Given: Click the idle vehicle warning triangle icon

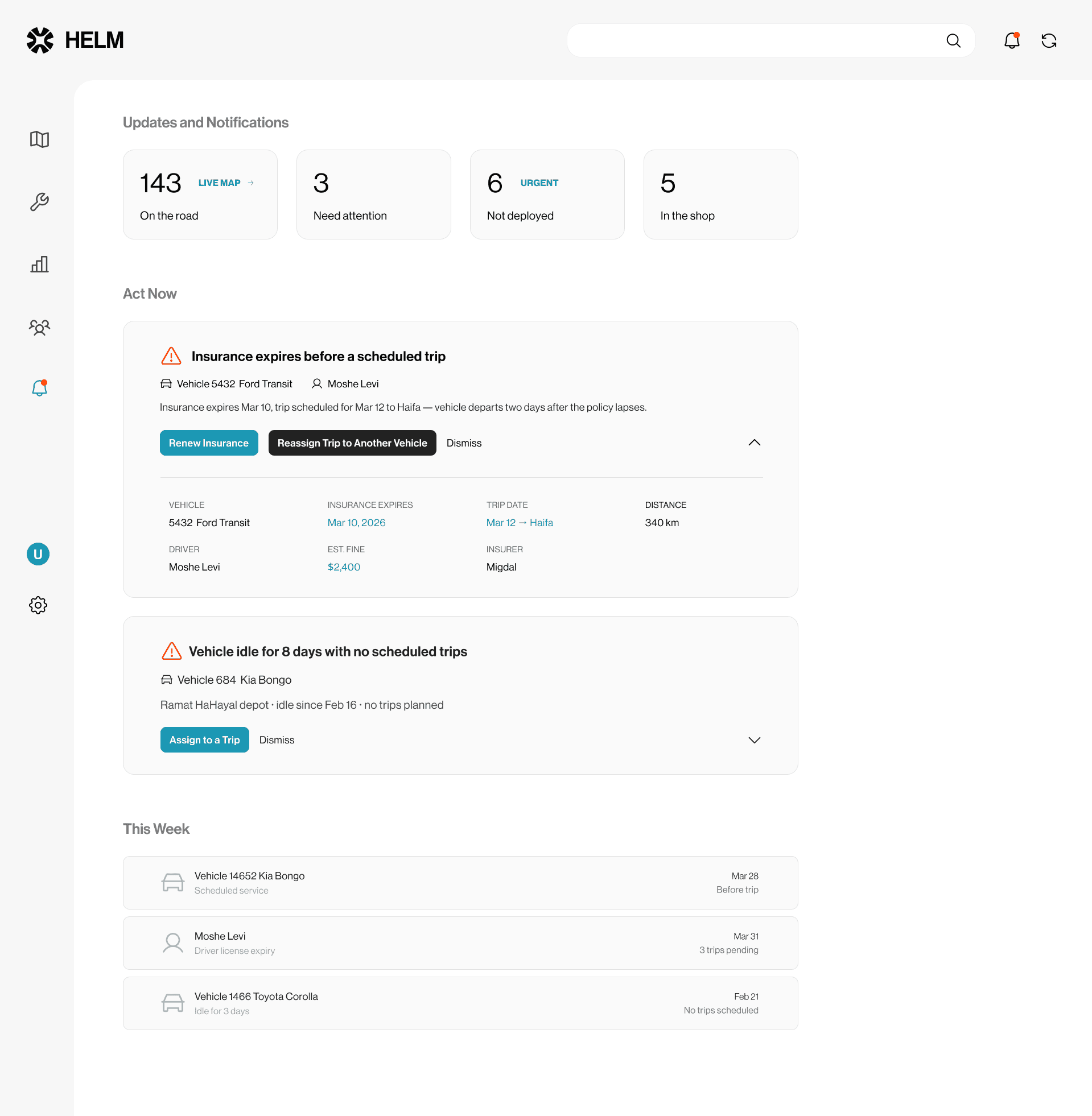Looking at the screenshot, I should [x=171, y=651].
